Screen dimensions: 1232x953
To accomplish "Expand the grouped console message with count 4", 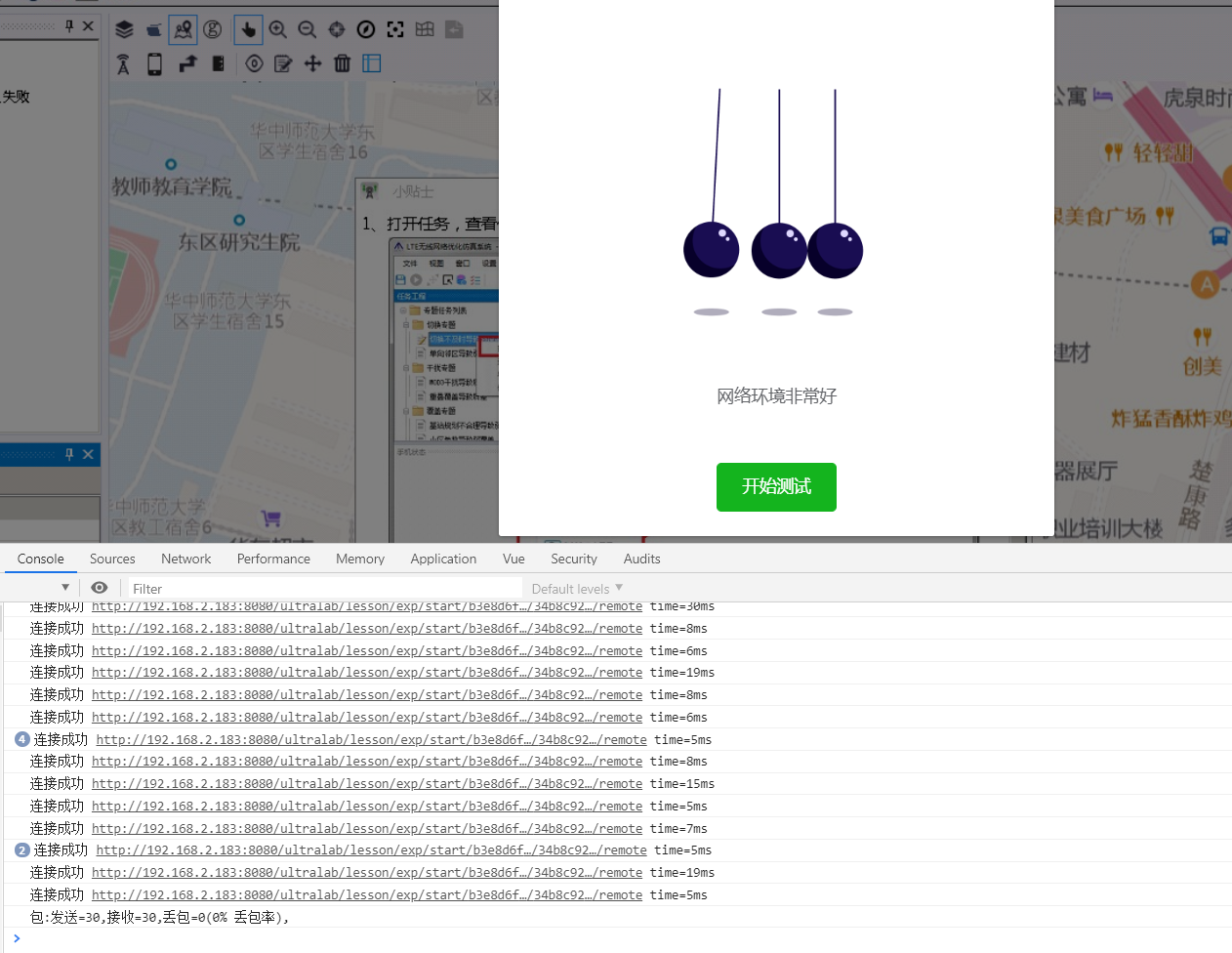I will [x=21, y=739].
